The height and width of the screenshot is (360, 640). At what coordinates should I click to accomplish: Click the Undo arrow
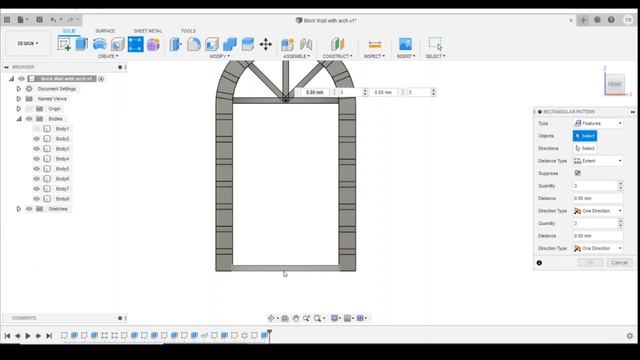[x=53, y=20]
